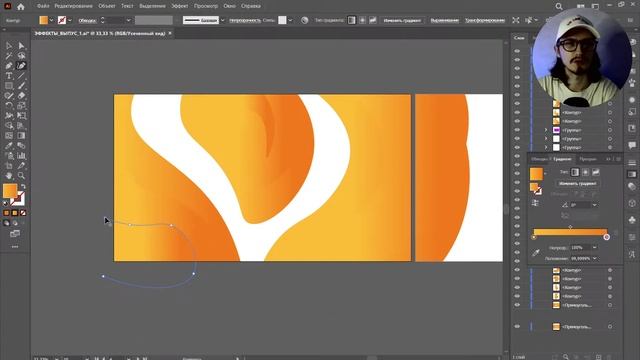Open the stop location dropdown
This screenshot has height=360, width=640.
click(594, 258)
